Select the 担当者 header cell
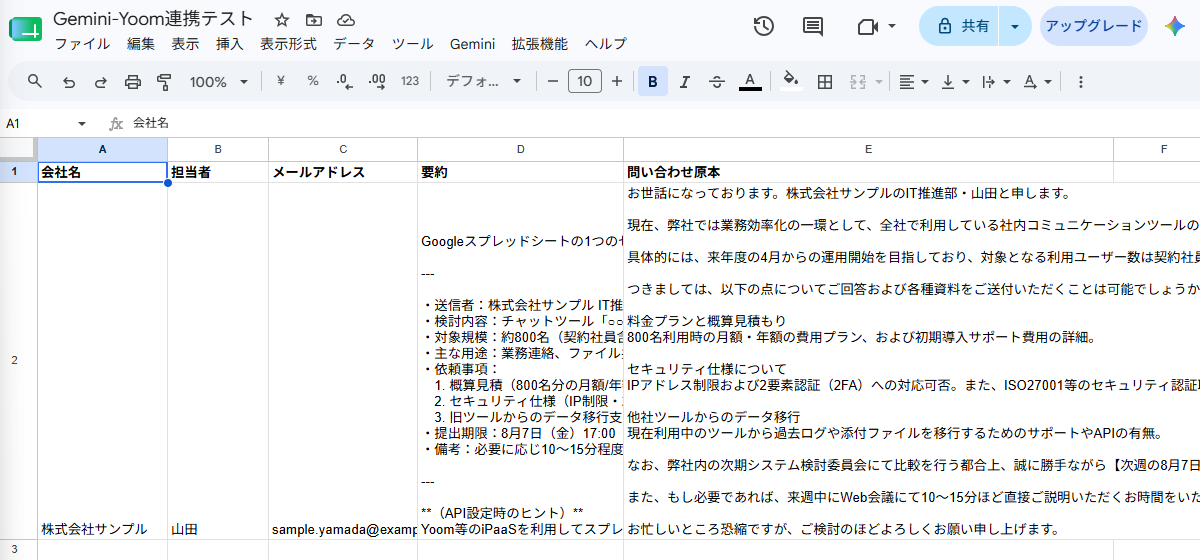The width and height of the screenshot is (1200, 560). (x=218, y=172)
